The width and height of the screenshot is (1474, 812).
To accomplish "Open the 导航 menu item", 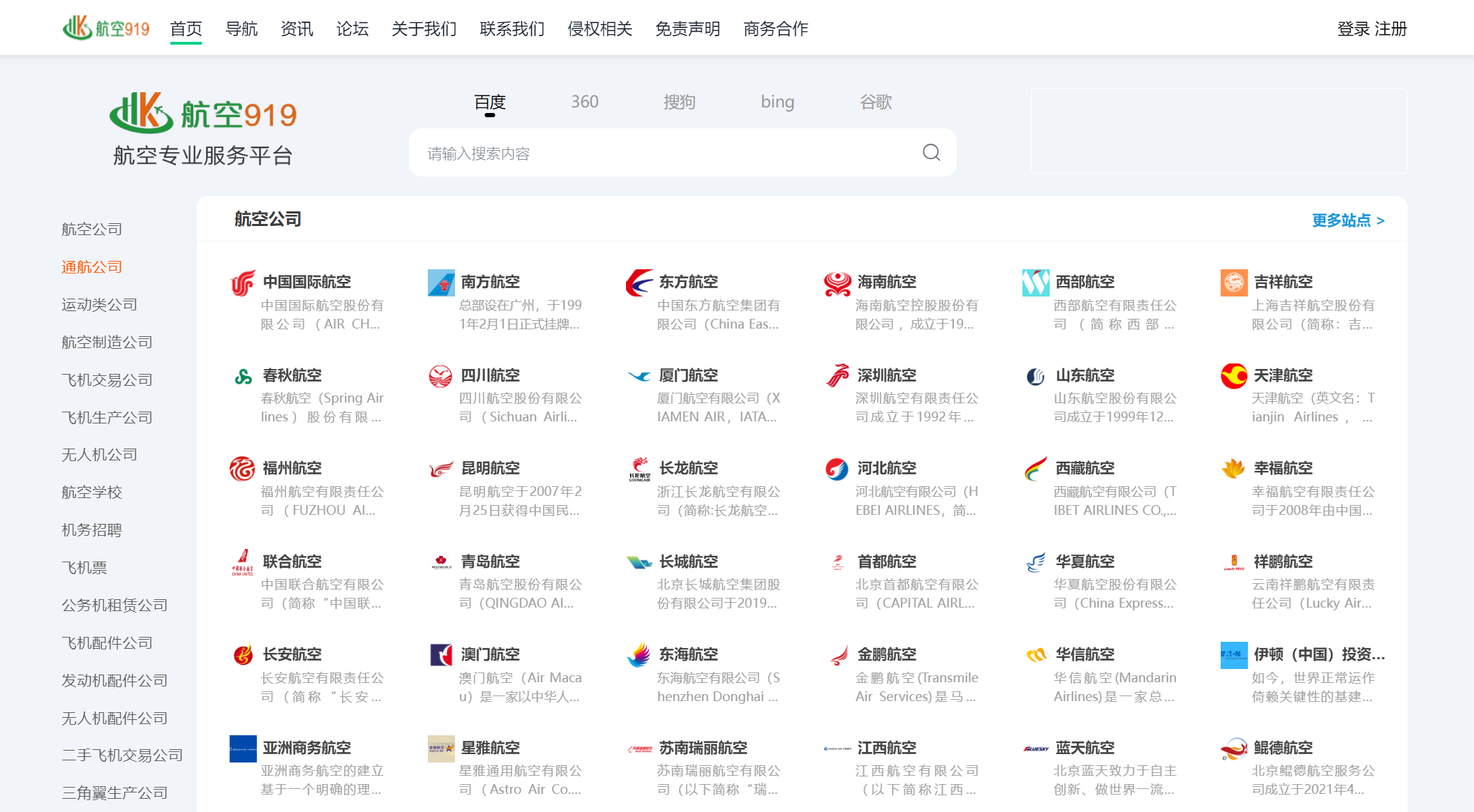I will 241,29.
